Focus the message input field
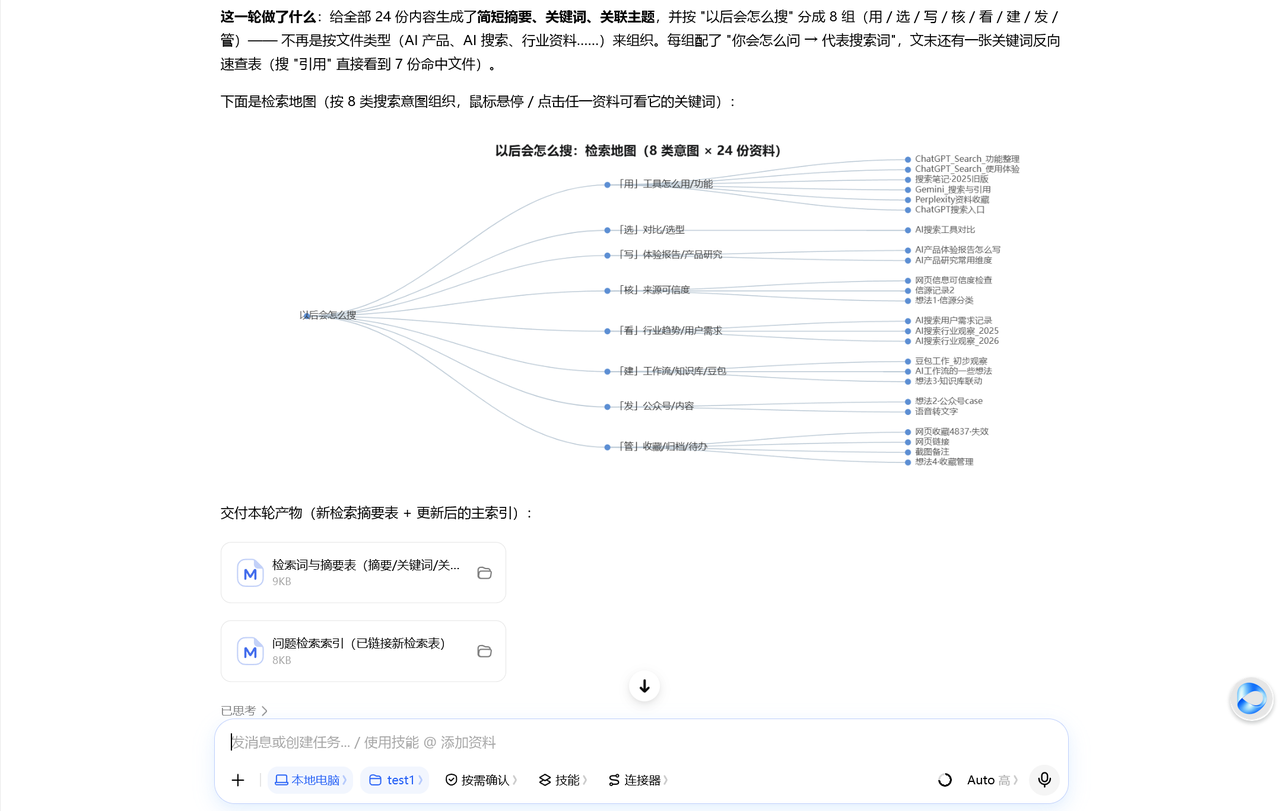1280x811 pixels. pyautogui.click(x=641, y=742)
